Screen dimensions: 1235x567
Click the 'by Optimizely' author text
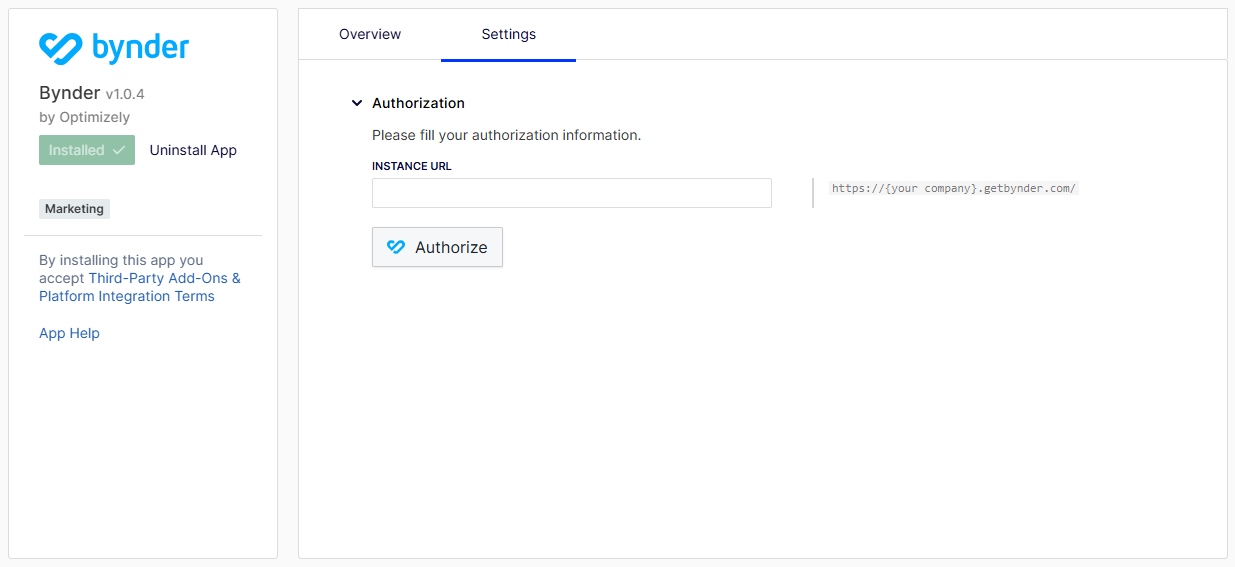pos(84,117)
